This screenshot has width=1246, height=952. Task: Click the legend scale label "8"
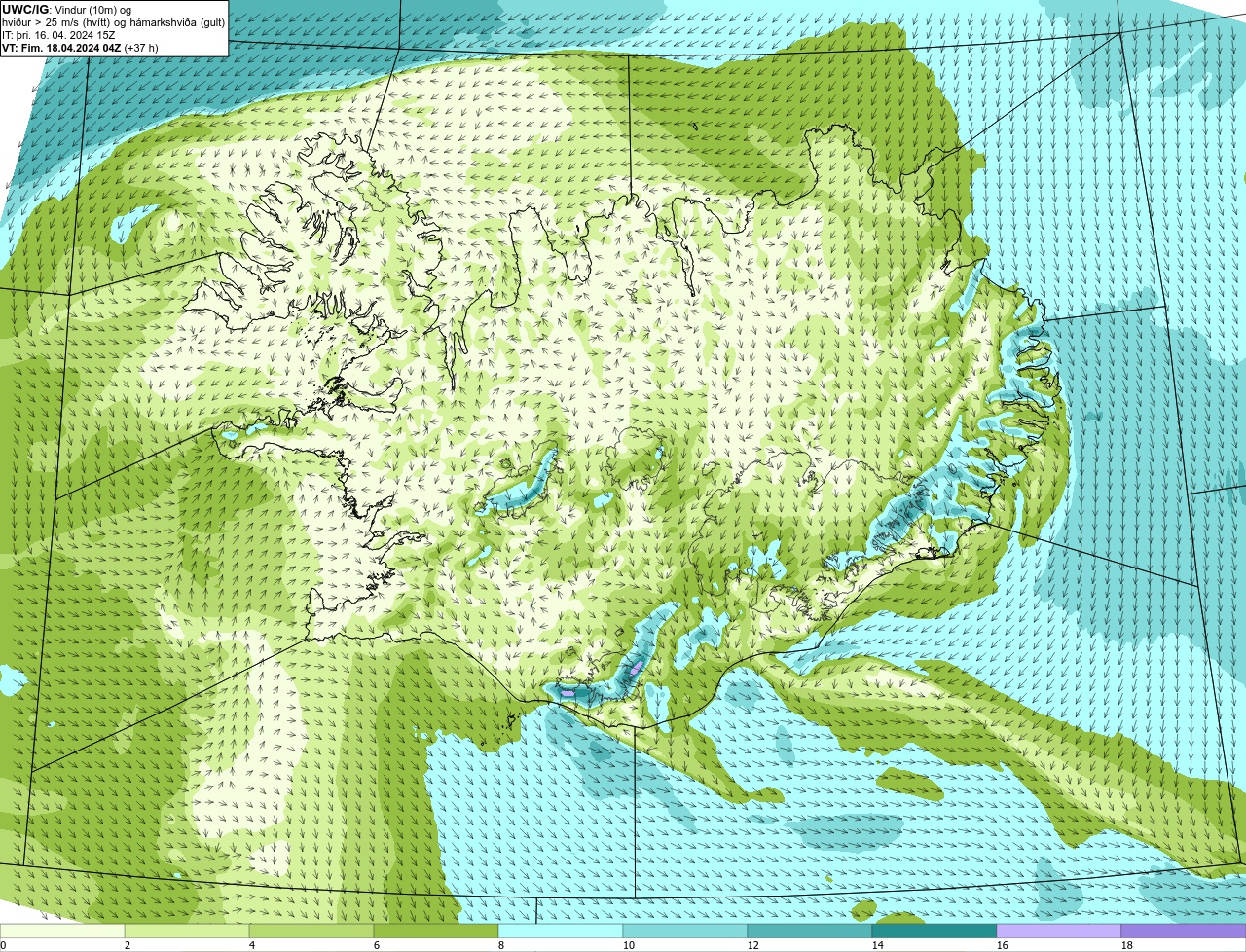tap(501, 945)
